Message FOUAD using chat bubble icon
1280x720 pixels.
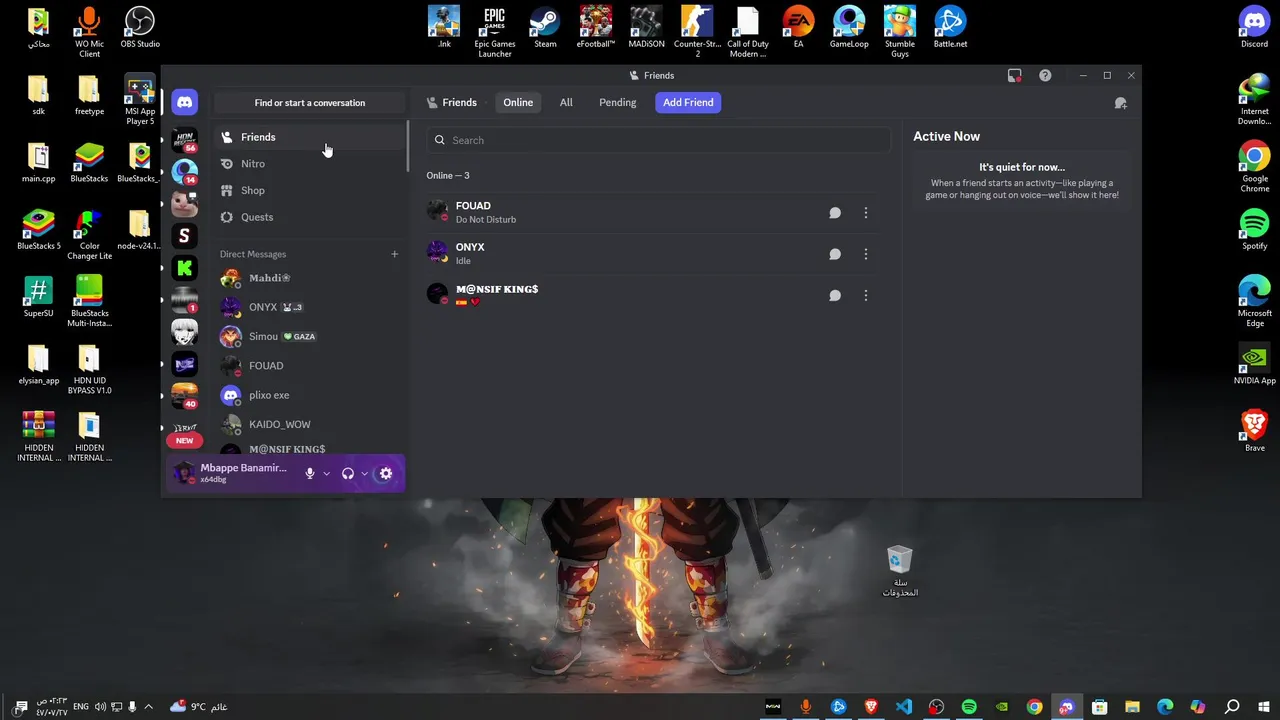[x=835, y=213]
